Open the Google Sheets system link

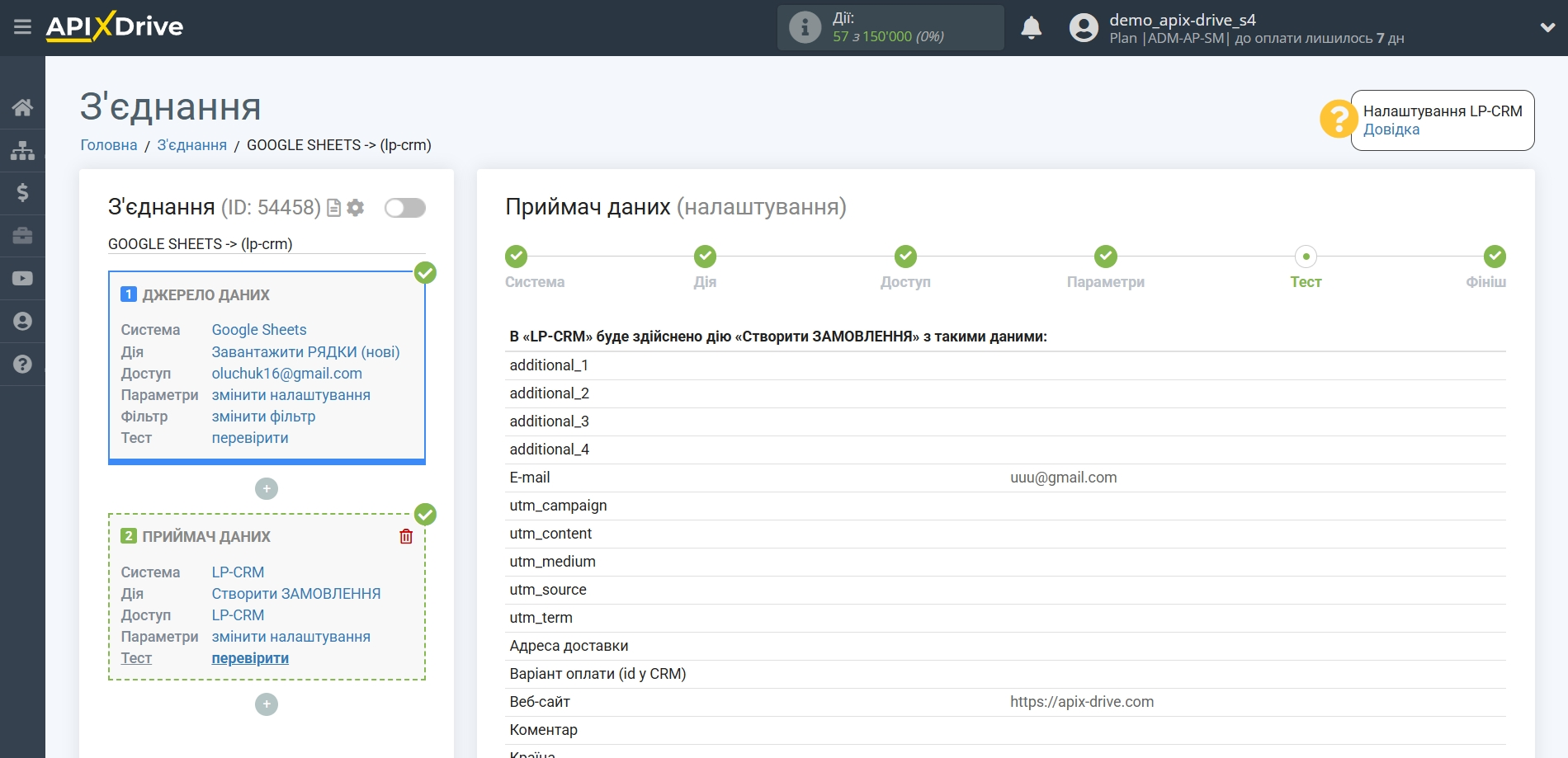click(259, 330)
